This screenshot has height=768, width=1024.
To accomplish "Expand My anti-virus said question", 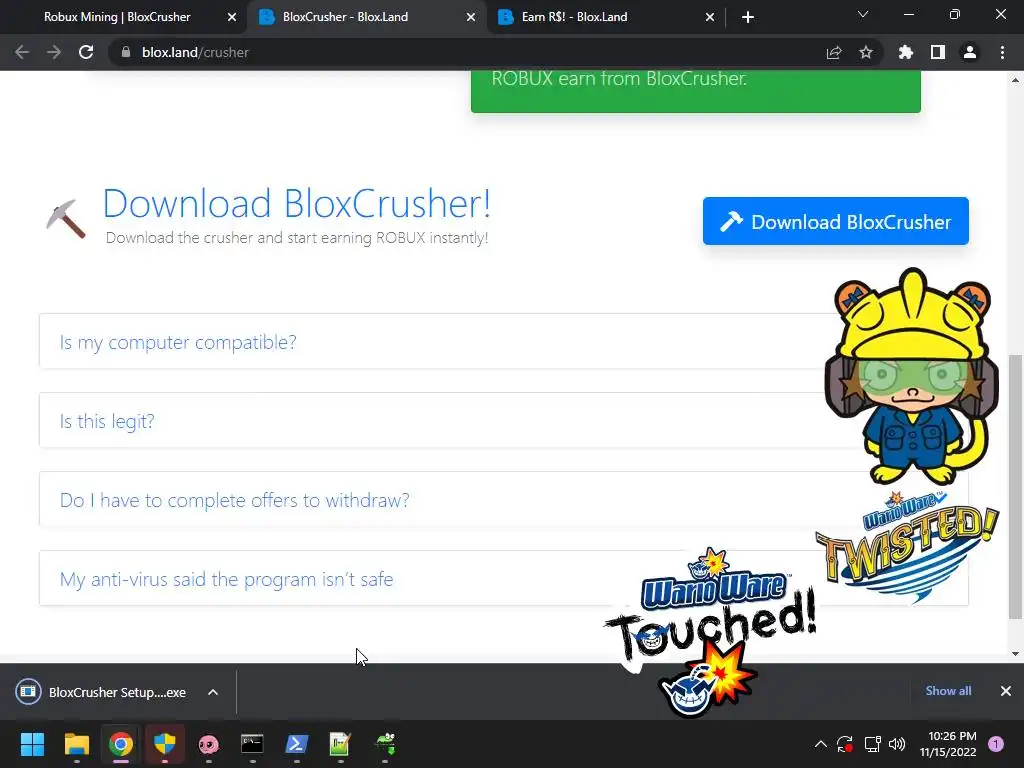I will [x=504, y=579].
